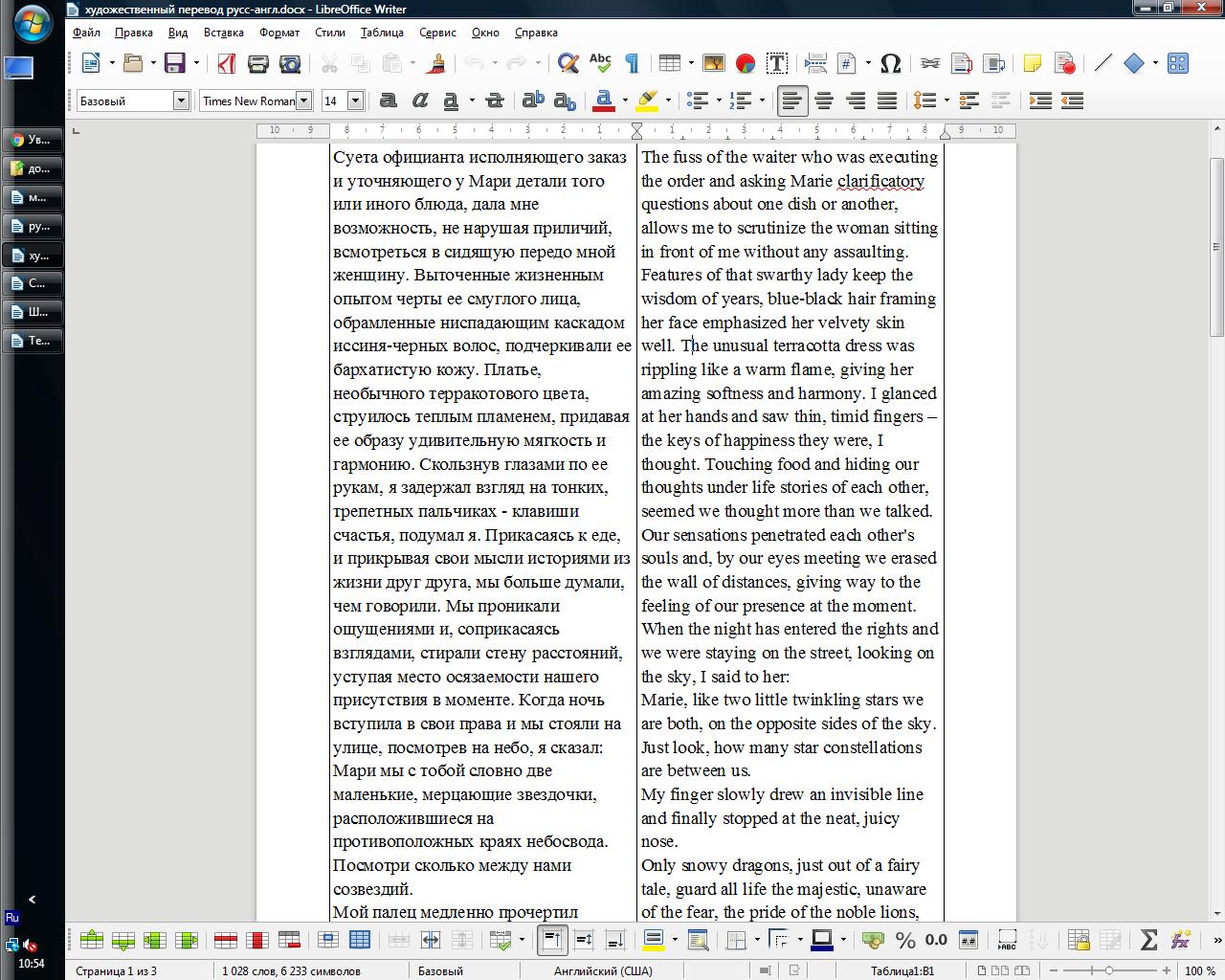Screen dimensions: 1225x980
Task: Click the Print icon
Action: click(x=257, y=63)
